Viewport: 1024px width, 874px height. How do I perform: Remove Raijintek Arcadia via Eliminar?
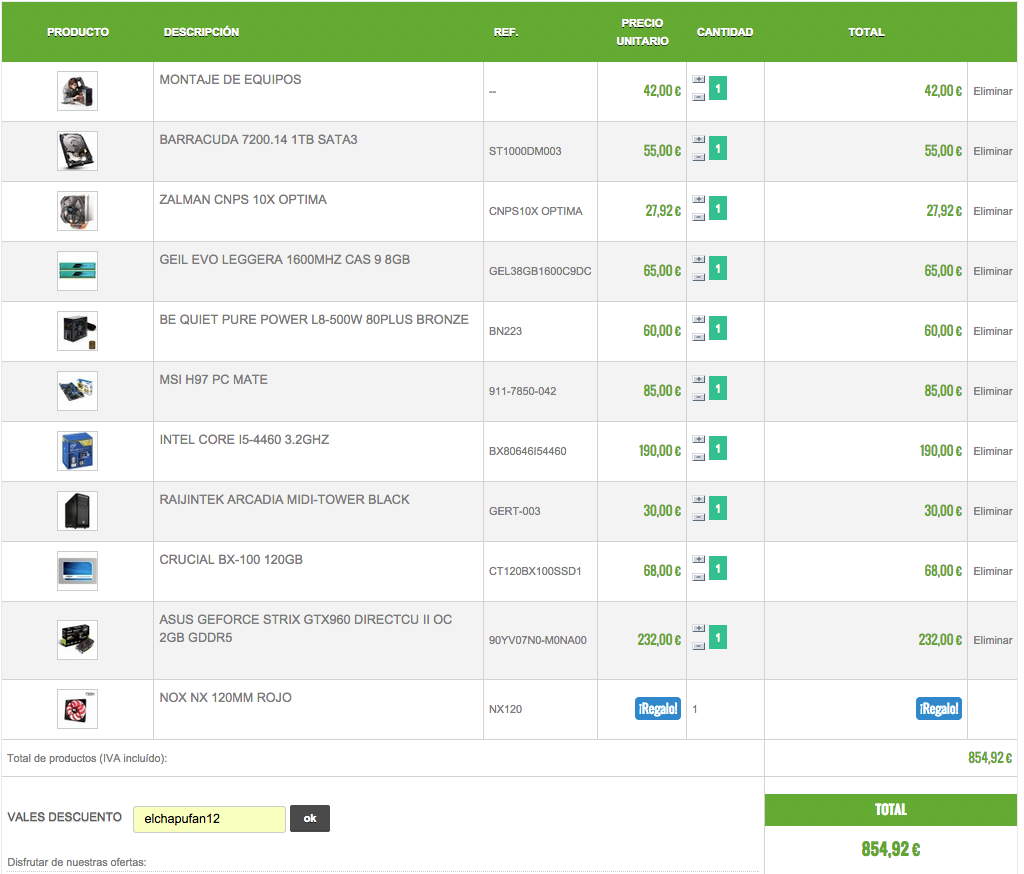tap(992, 512)
